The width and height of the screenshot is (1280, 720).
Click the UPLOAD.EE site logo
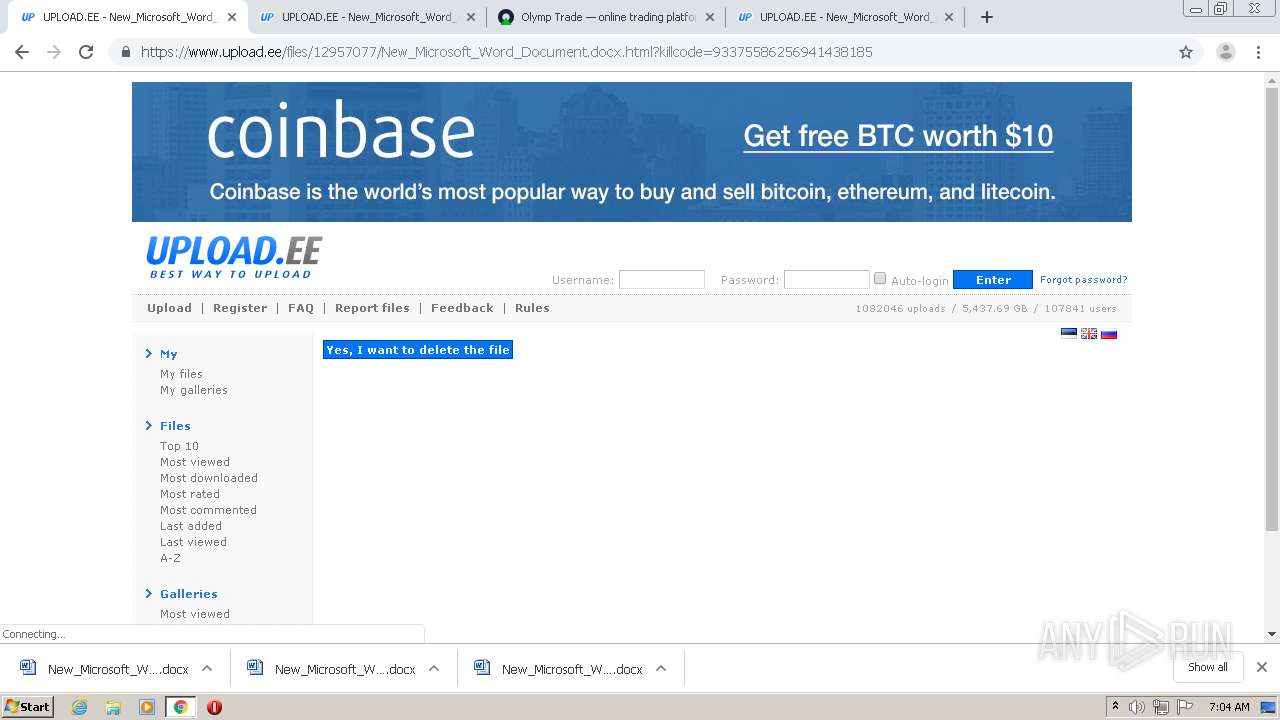[234, 257]
